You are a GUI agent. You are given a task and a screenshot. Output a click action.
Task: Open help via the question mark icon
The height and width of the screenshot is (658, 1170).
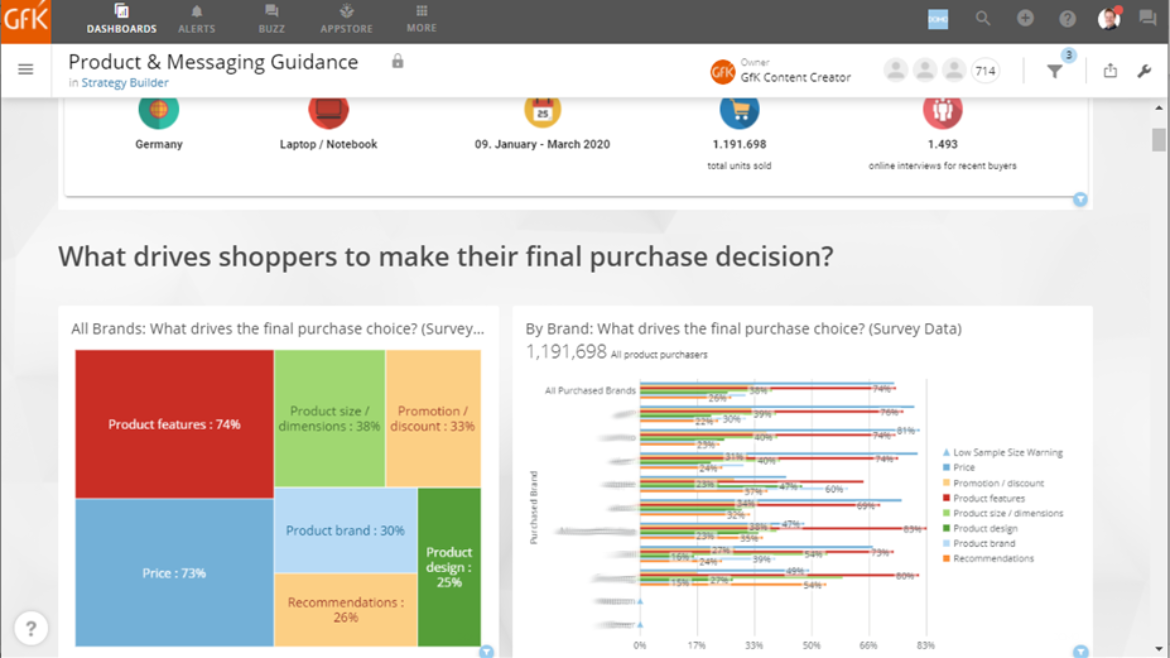tap(1067, 18)
